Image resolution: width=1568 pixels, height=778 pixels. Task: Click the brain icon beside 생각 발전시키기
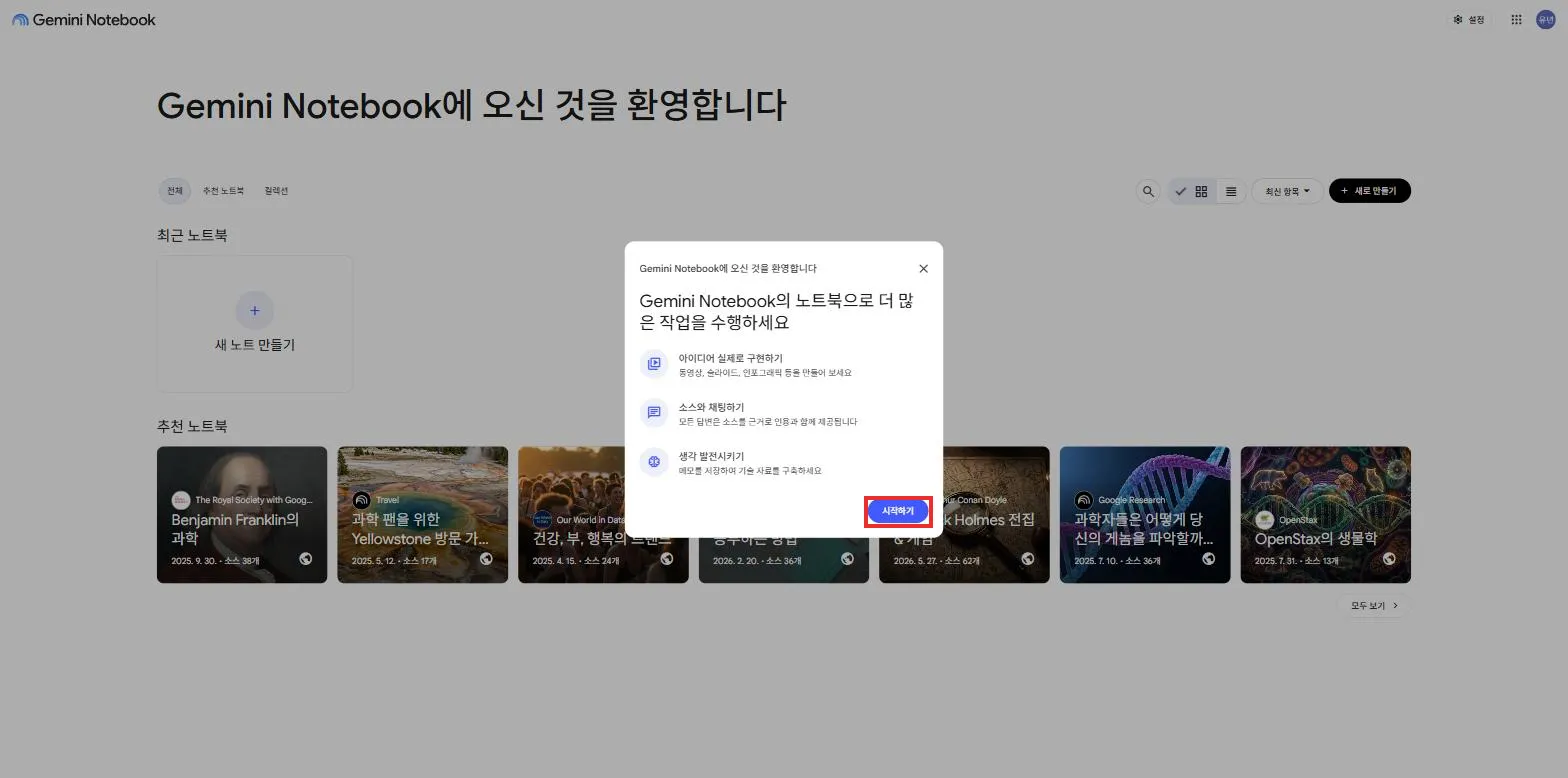click(654, 461)
